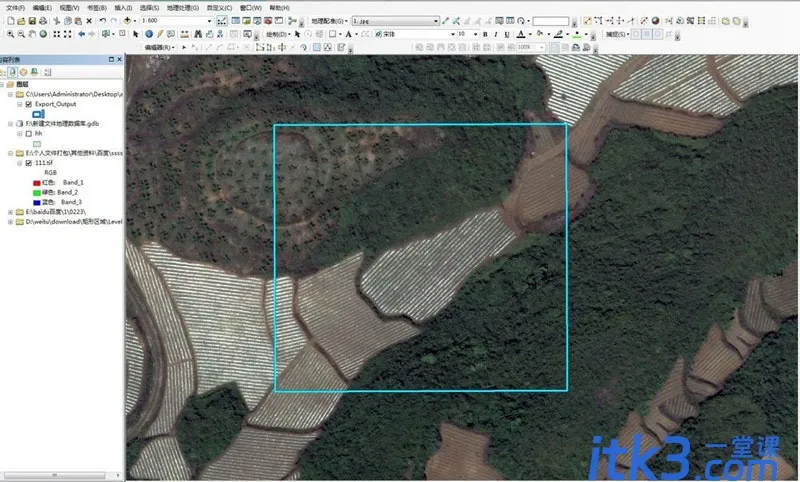800x482 pixels.
Task: Open the Insert (插入) menu
Action: pos(123,8)
